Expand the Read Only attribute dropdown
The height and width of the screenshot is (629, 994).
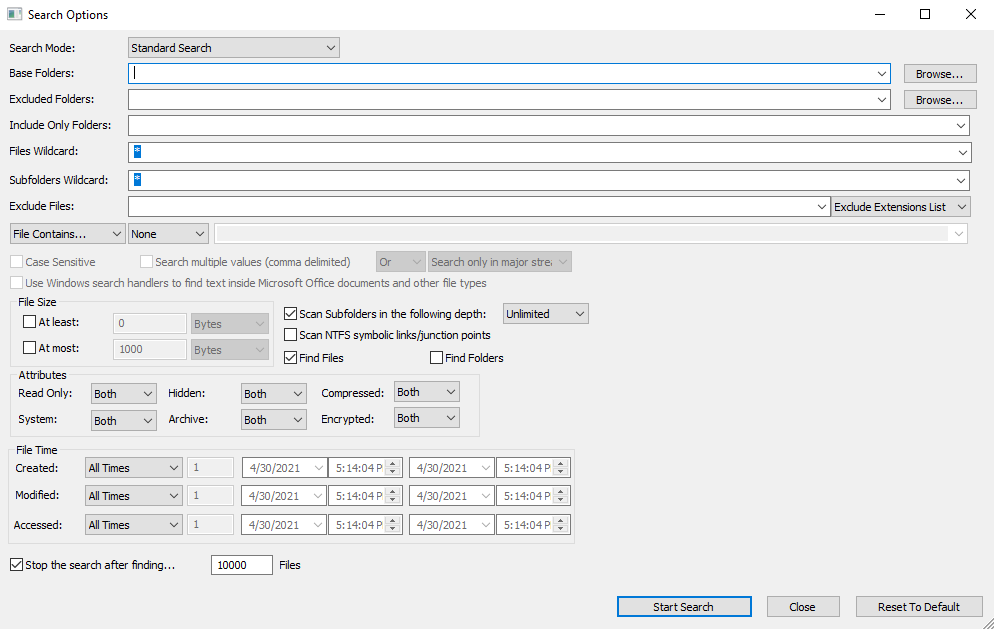click(123, 394)
